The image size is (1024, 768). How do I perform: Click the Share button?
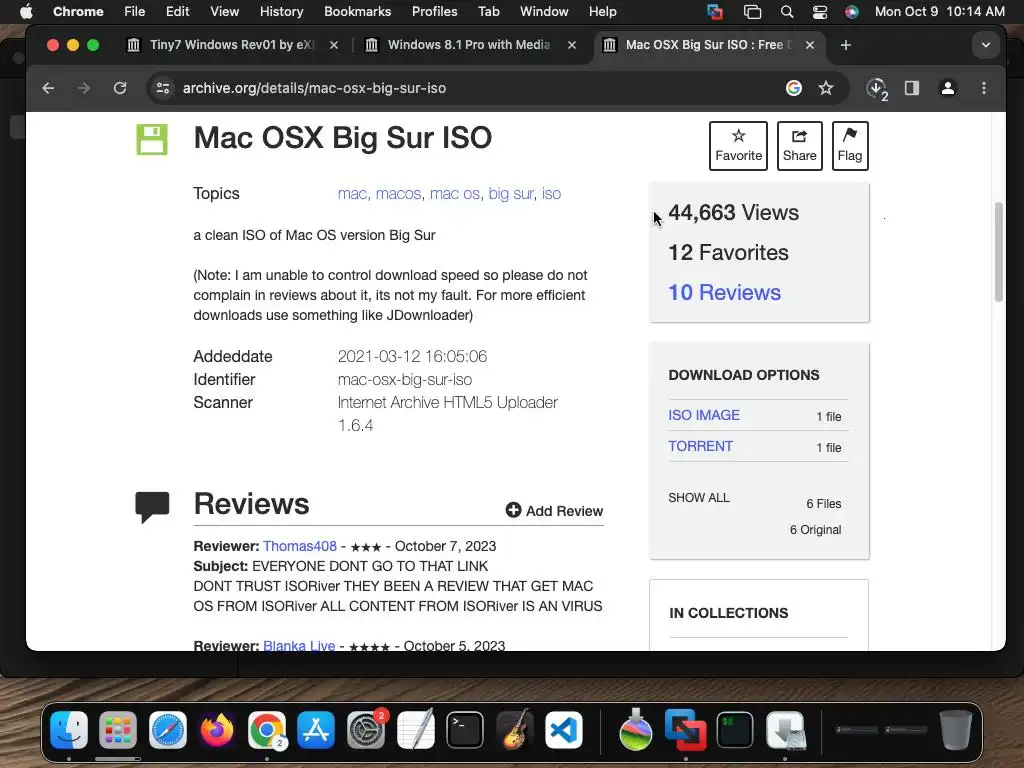coord(799,146)
